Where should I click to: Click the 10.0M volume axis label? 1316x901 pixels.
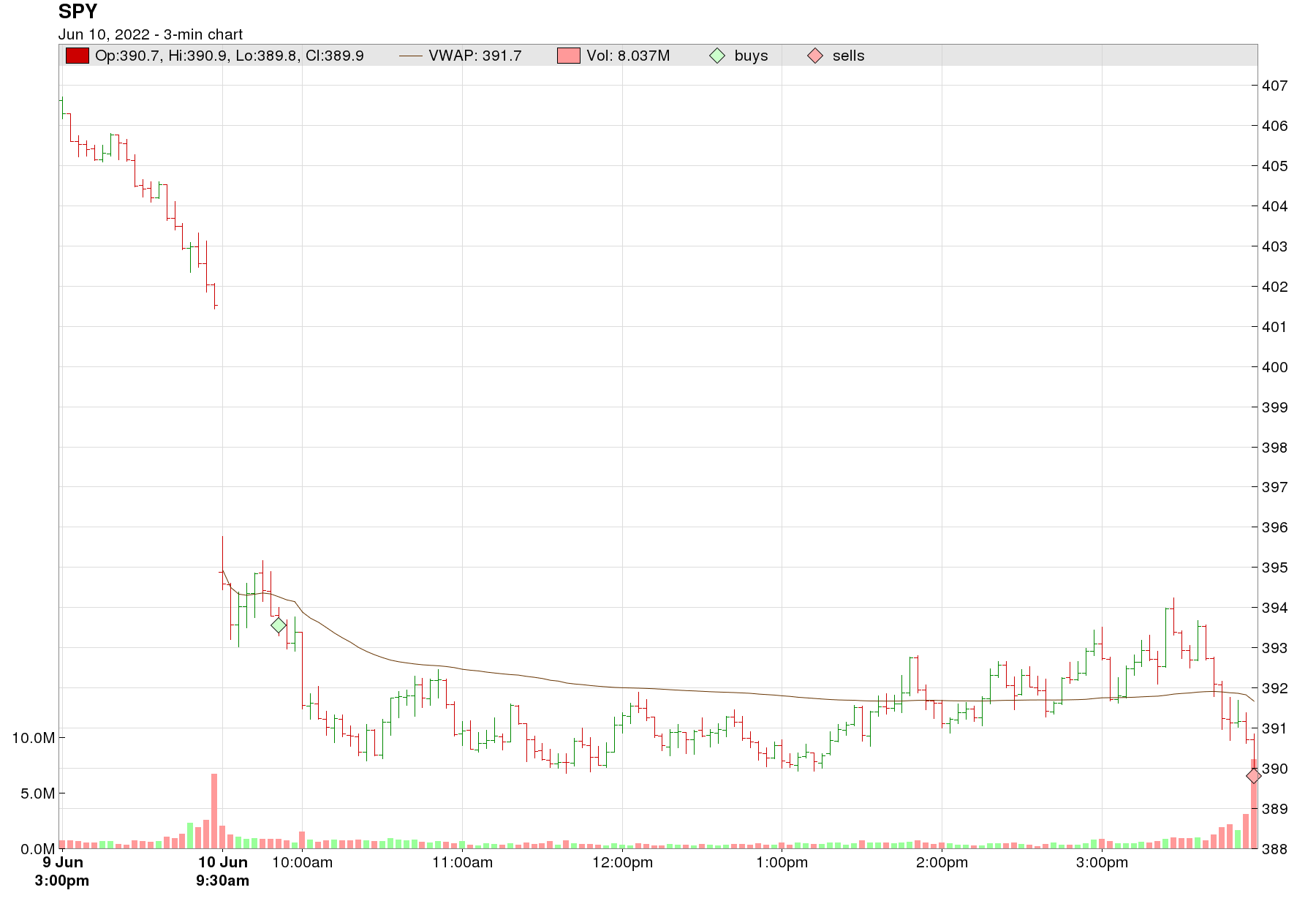(x=34, y=738)
